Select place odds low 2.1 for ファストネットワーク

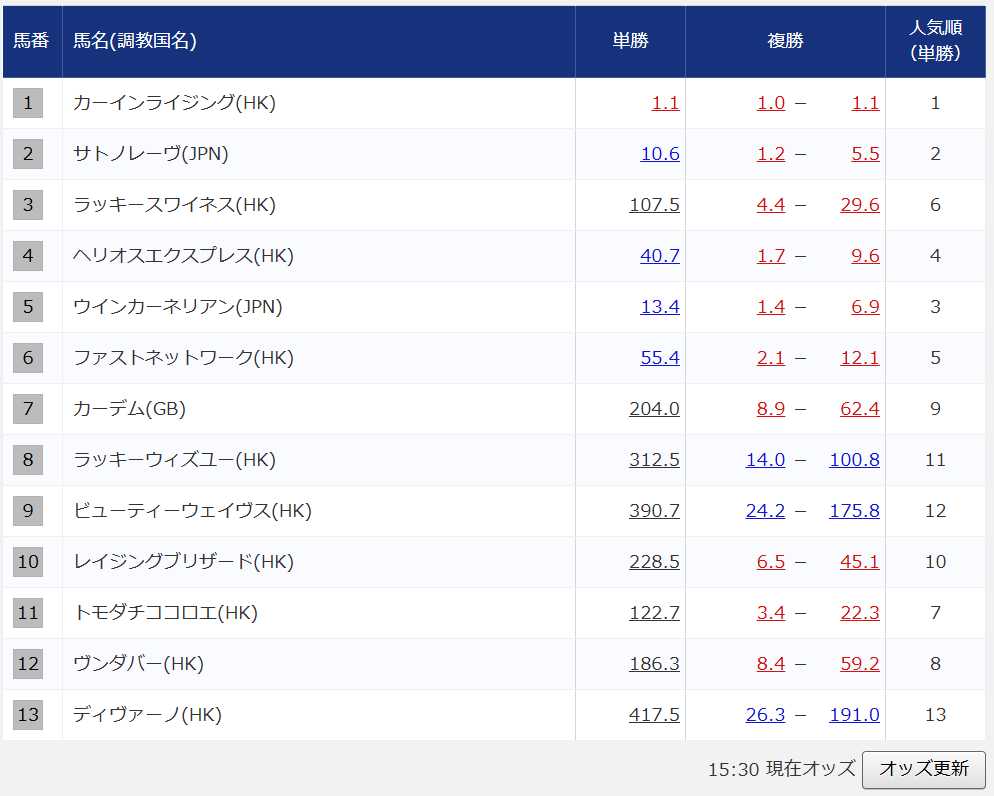771,358
